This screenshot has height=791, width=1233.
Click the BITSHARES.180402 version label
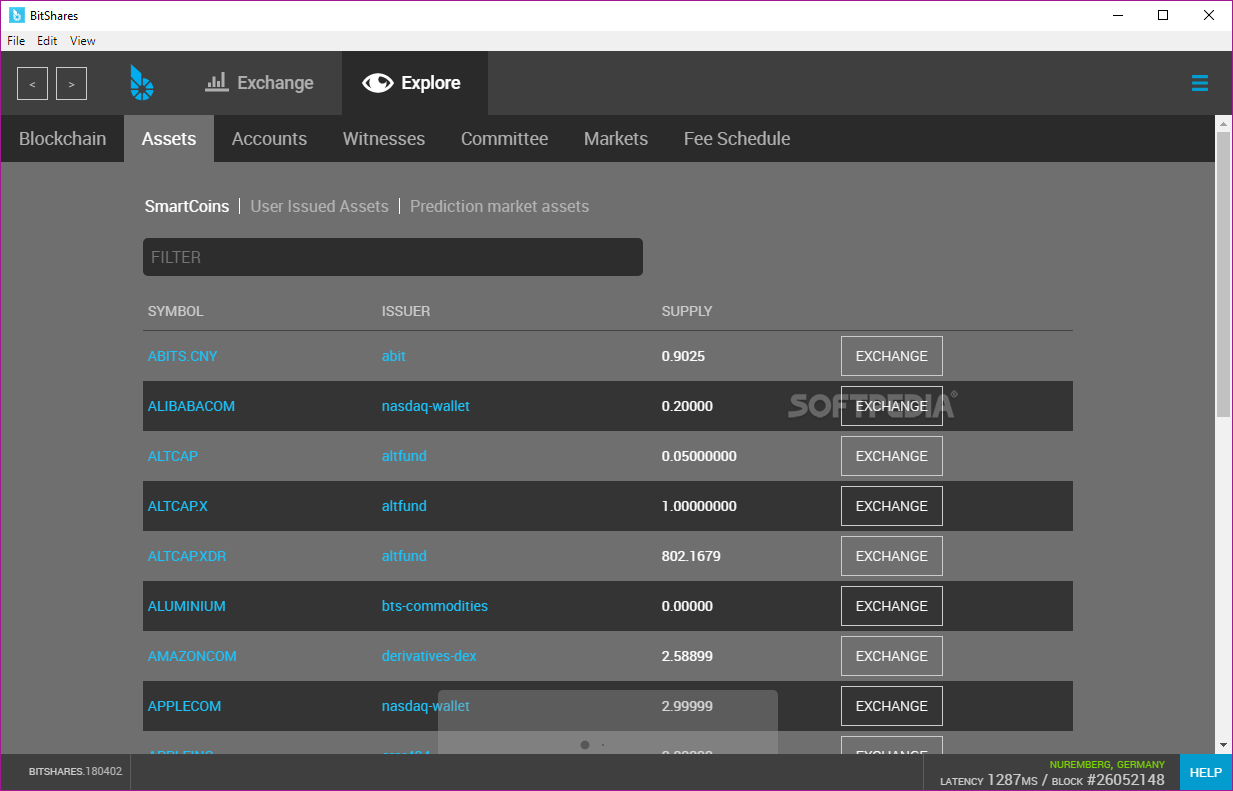coord(75,772)
